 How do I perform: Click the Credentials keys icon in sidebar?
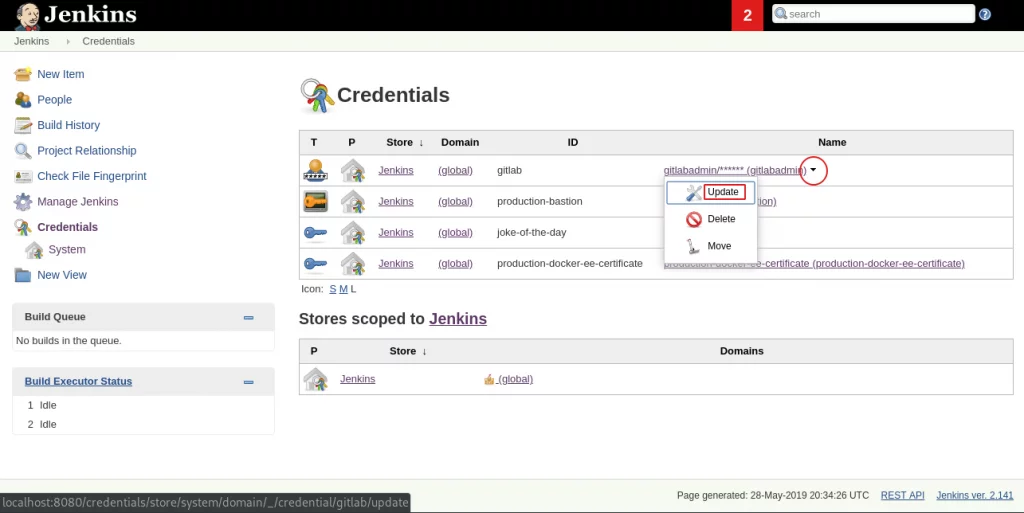tap(23, 227)
